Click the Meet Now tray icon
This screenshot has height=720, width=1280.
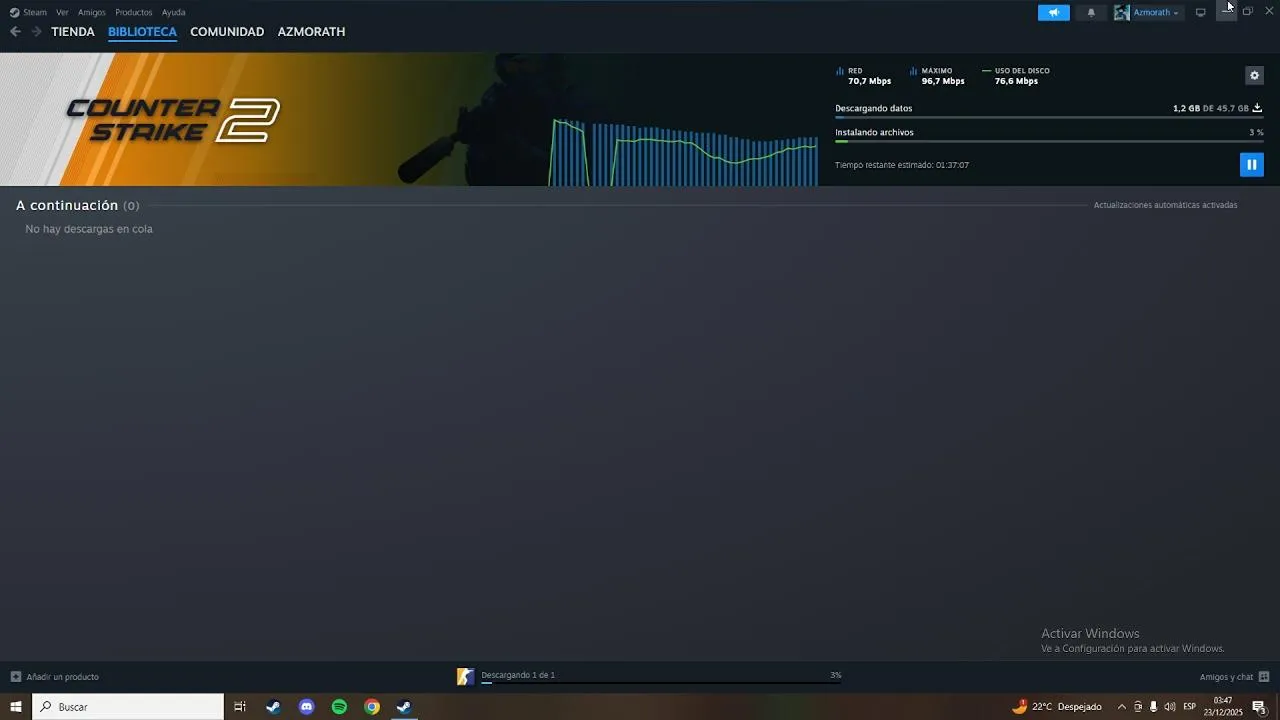(x=1138, y=707)
